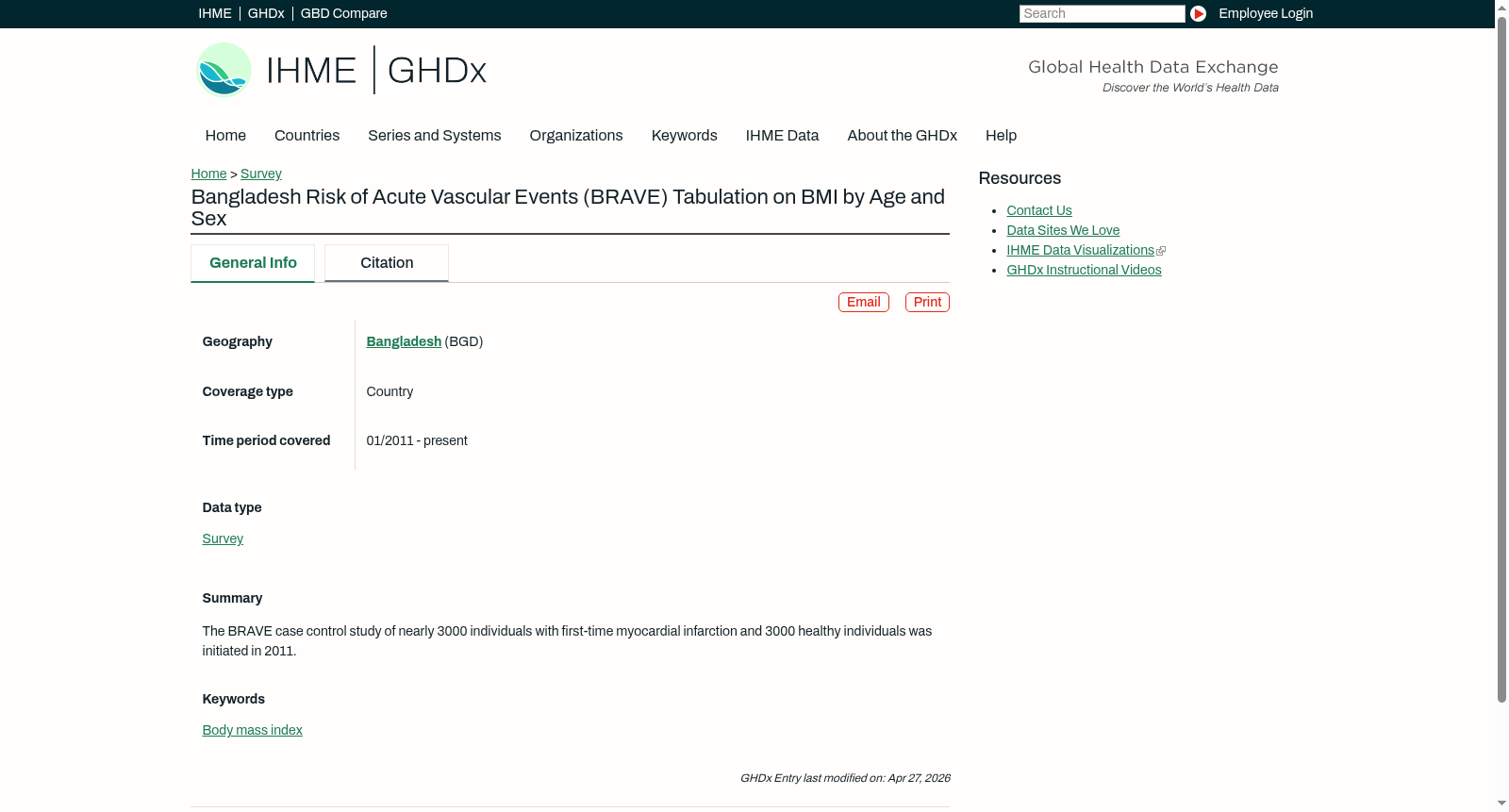Viewport: 1509px width, 812px height.
Task: Click Employee Login
Action: click(1266, 13)
